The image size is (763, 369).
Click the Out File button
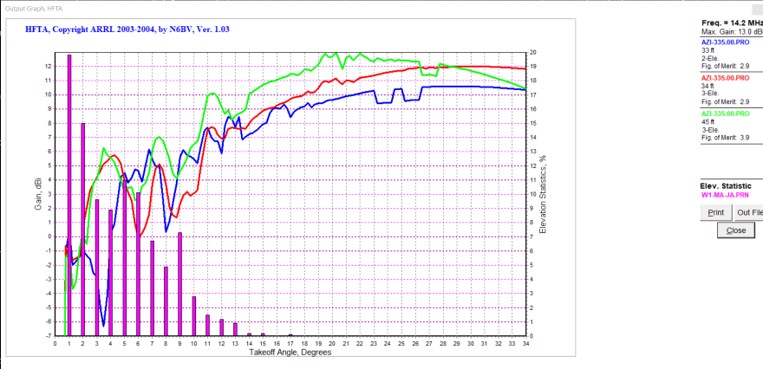click(748, 213)
